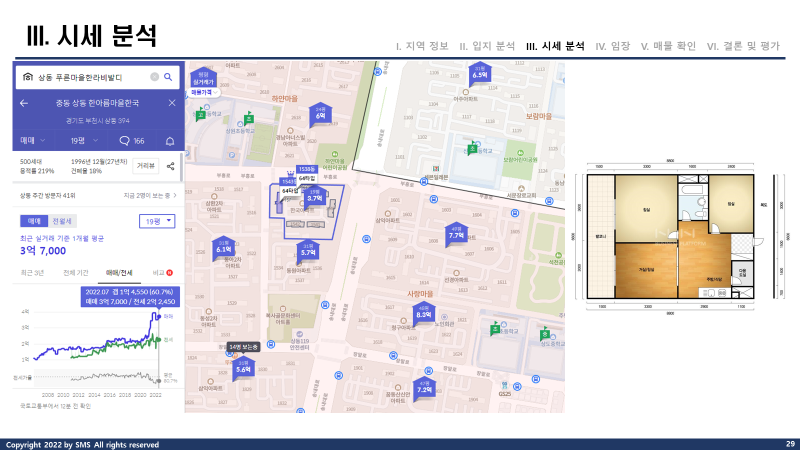Image resolution: width=800 pixels, height=450 pixels.
Task: Click the 1543동 building label
Action: (288, 181)
